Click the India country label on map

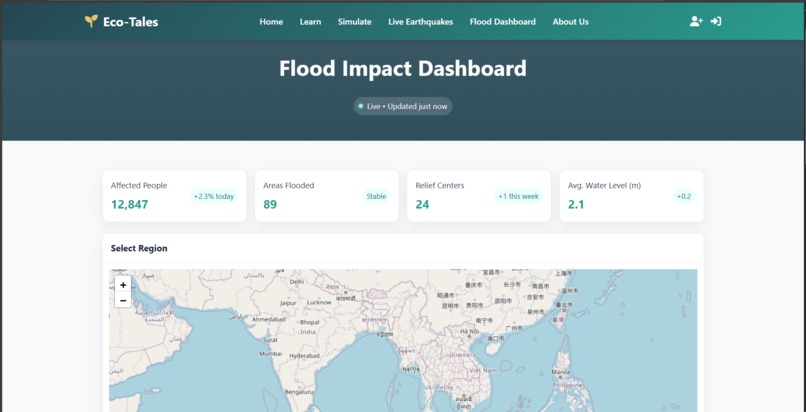click(308, 332)
